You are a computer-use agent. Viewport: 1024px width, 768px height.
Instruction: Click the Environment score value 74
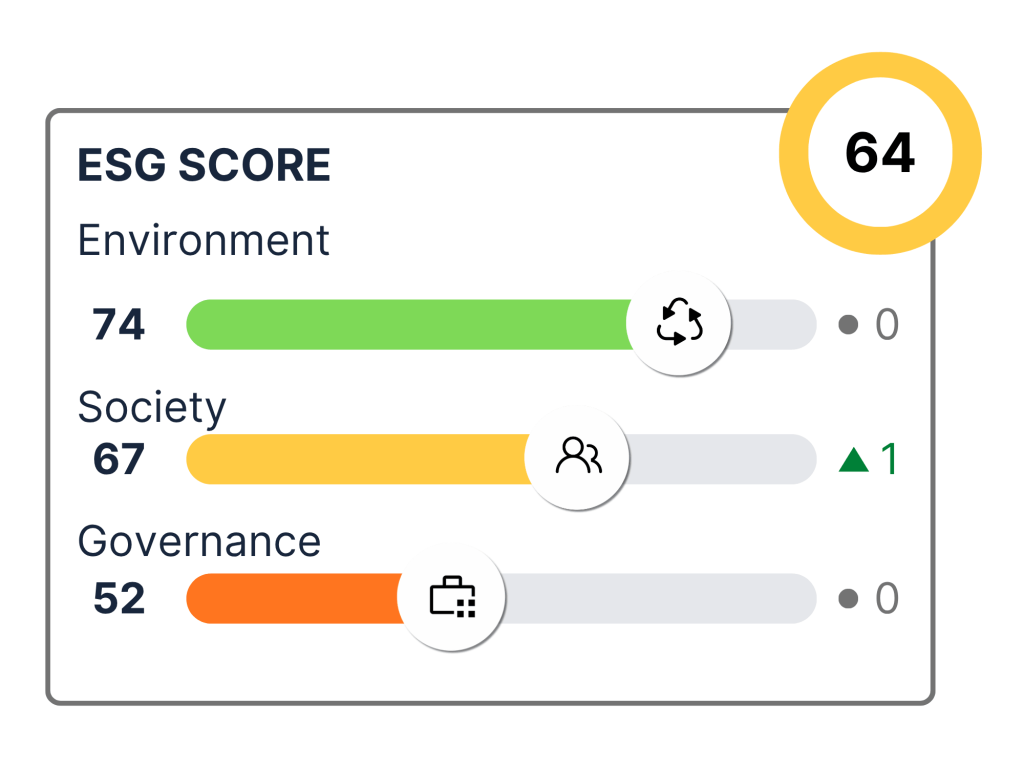point(119,325)
